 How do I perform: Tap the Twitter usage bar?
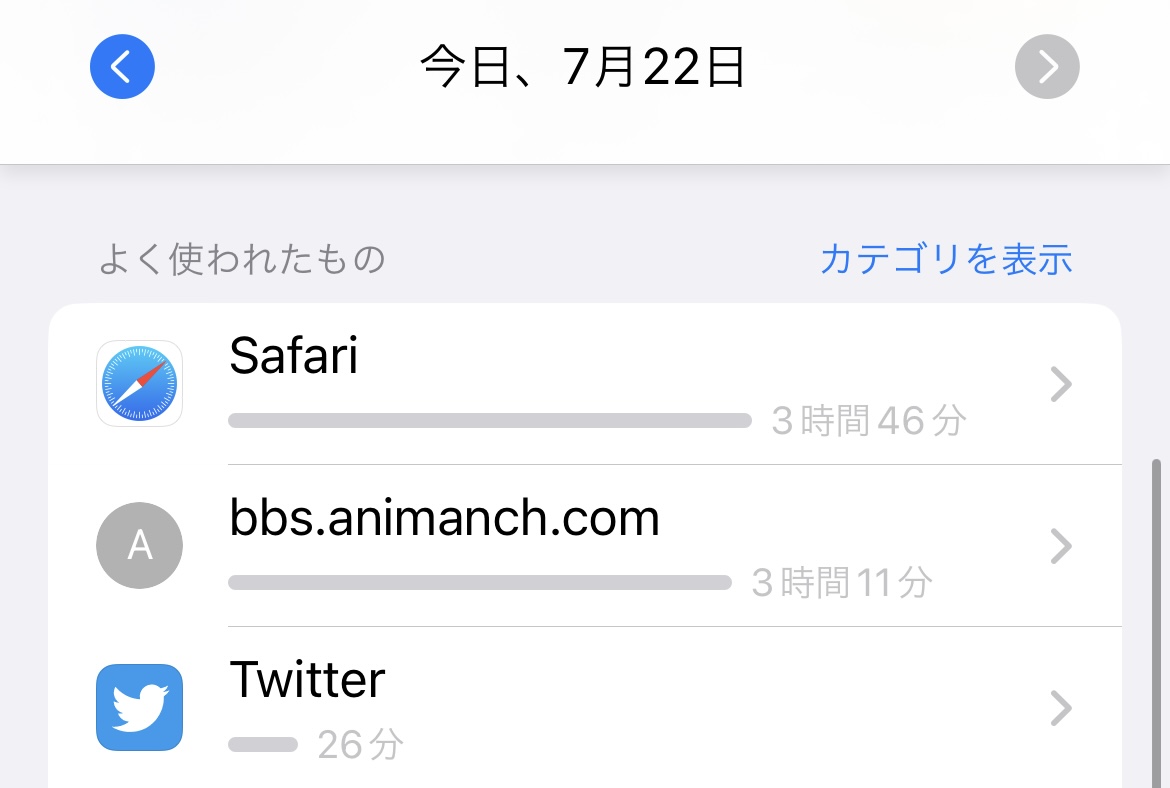[x=263, y=745]
